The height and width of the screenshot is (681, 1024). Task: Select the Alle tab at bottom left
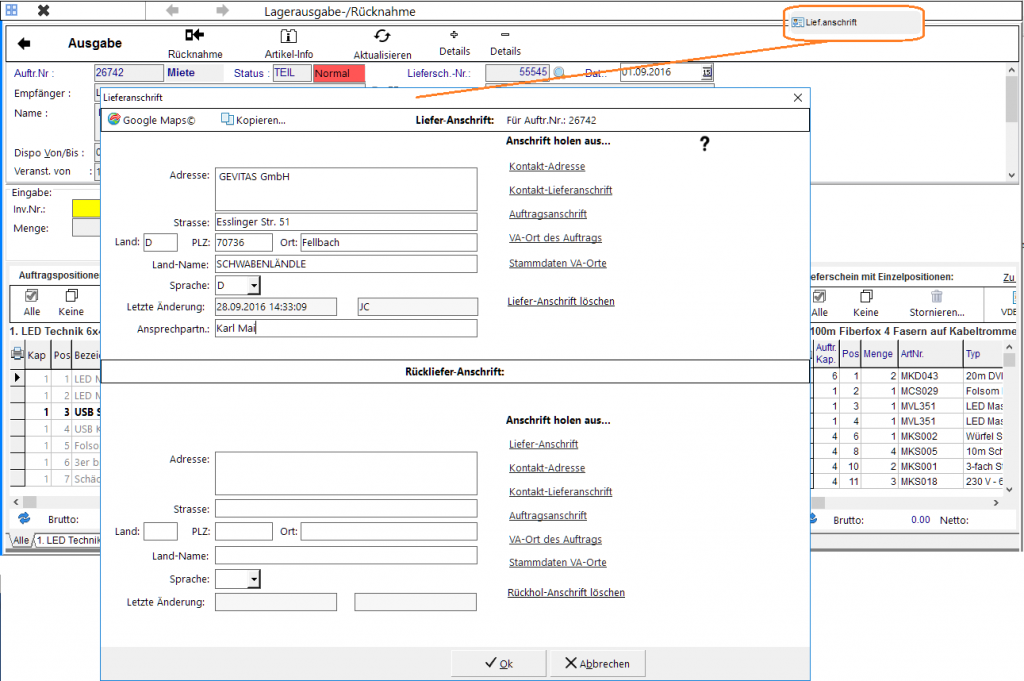pos(20,540)
